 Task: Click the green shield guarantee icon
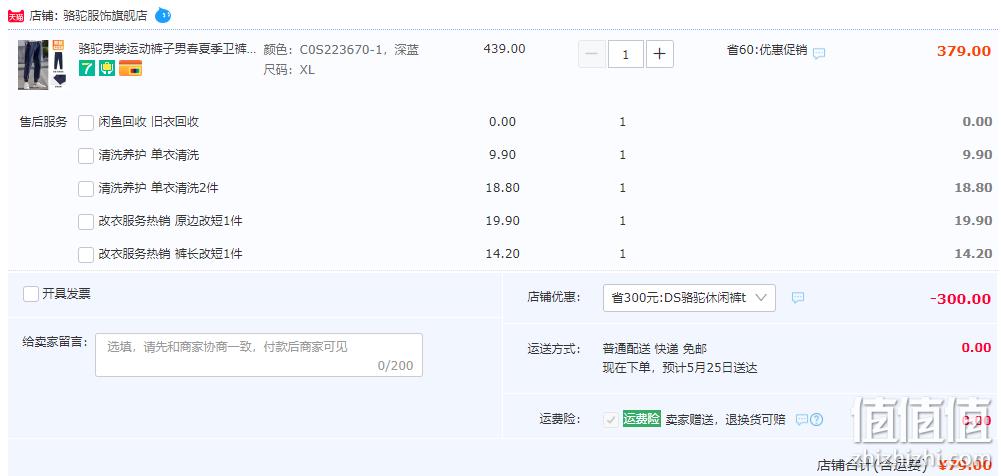tap(107, 68)
